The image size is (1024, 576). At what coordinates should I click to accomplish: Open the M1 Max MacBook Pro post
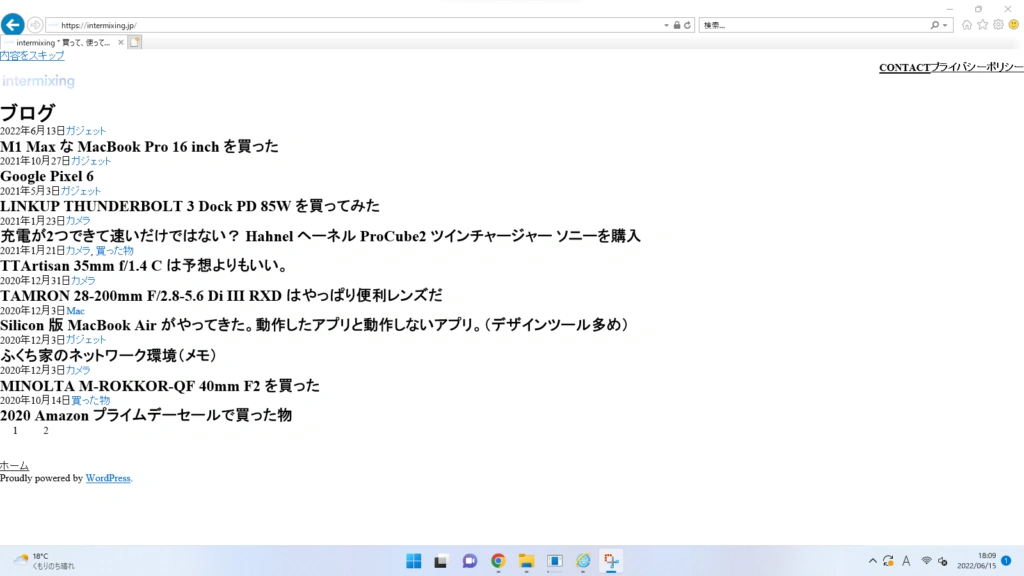139,146
